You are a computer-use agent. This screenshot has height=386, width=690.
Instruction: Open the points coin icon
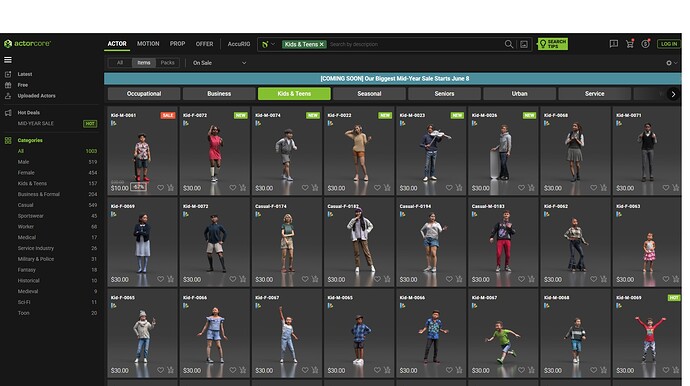tap(646, 44)
